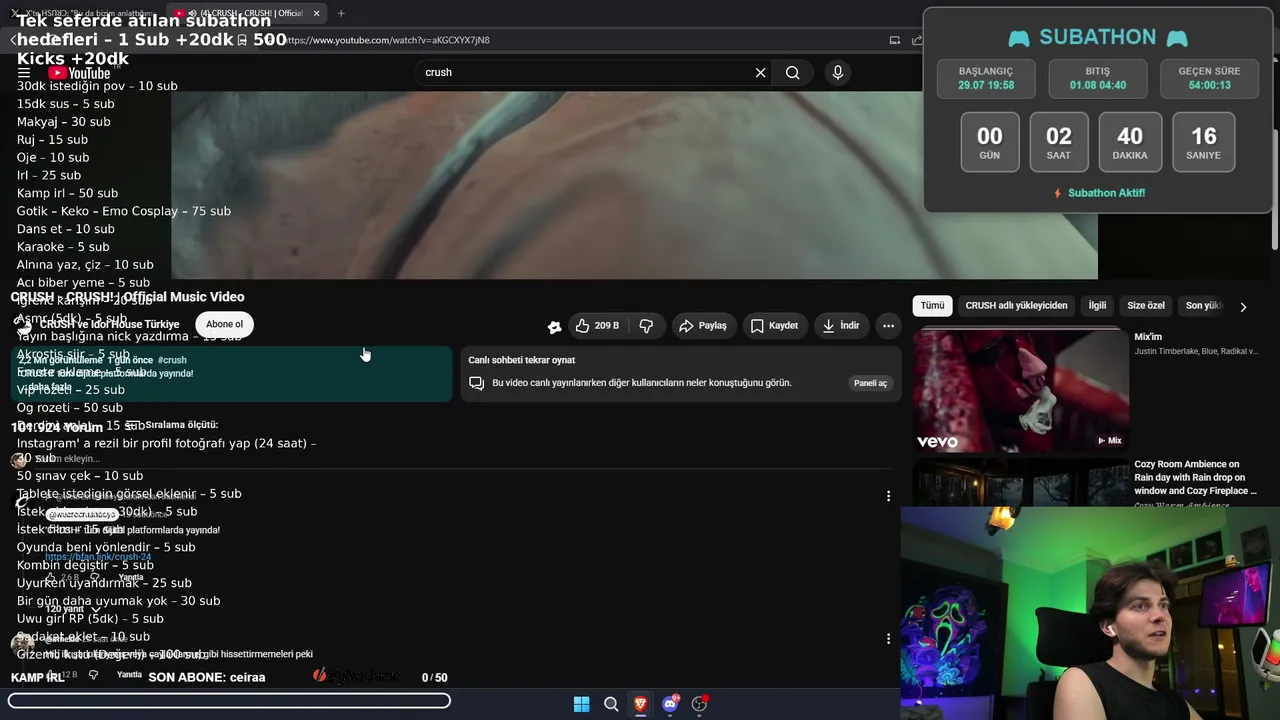Close the CRUSH YouTube browser tab
Image resolution: width=1280 pixels, height=720 pixels.
(x=316, y=13)
